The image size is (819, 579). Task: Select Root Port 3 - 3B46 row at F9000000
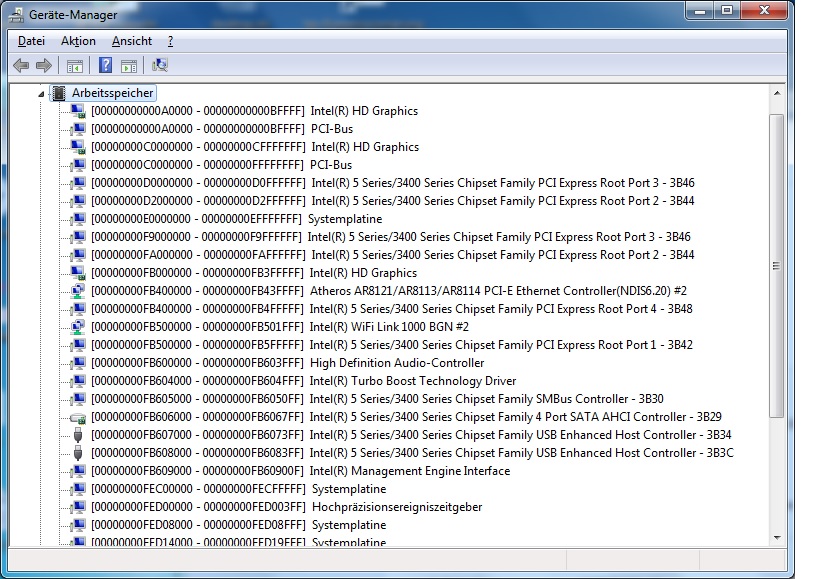tap(391, 237)
